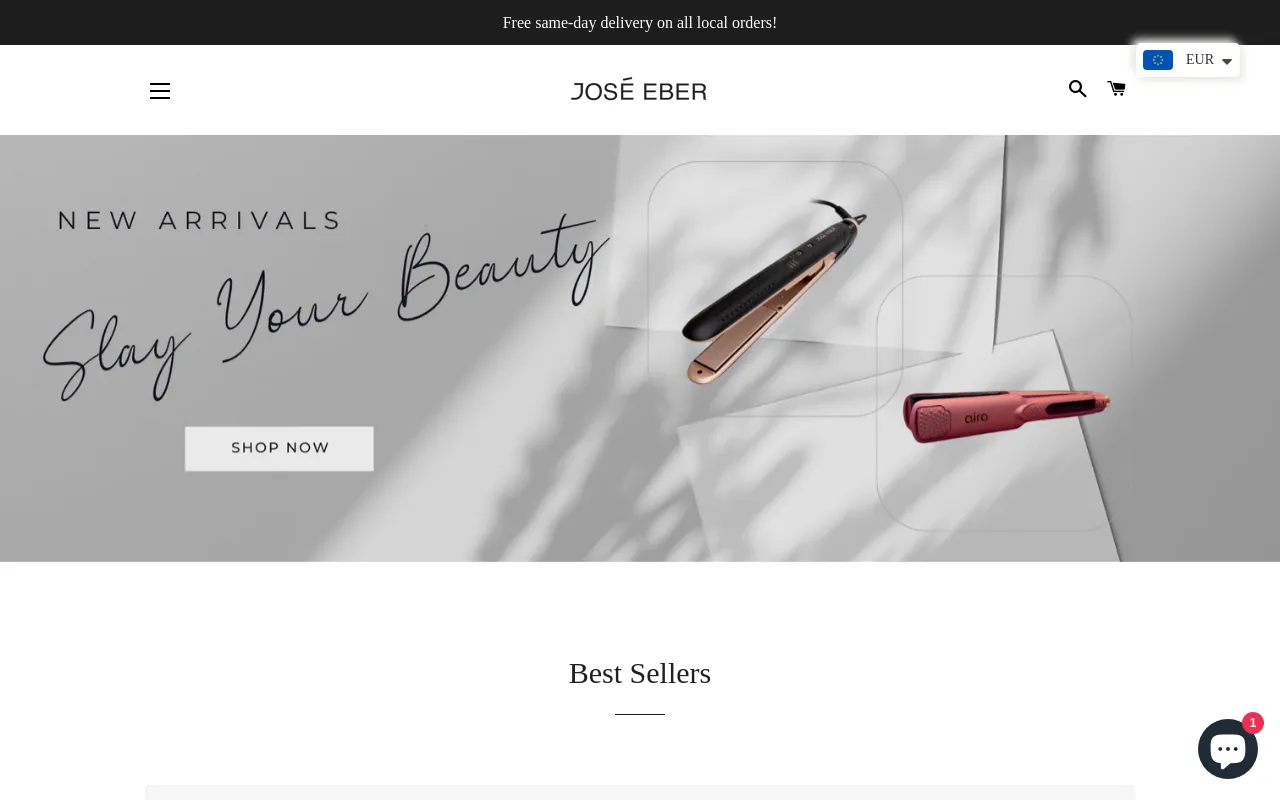Expand the currency dropdown arrow
Viewport: 1280px width, 800px height.
(x=1227, y=62)
